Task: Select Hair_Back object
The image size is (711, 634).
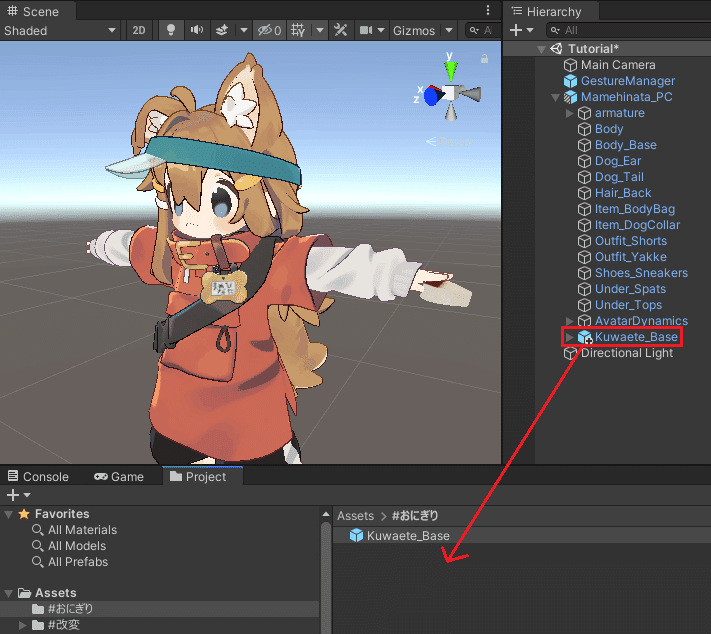Action: coord(623,193)
